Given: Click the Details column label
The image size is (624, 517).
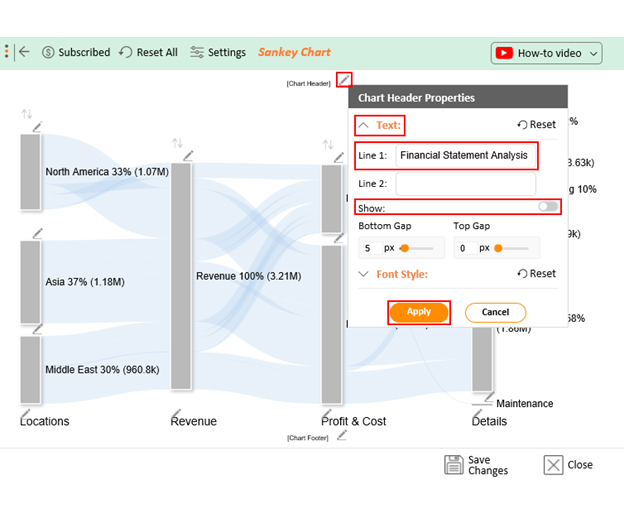Looking at the screenshot, I should coord(489,421).
